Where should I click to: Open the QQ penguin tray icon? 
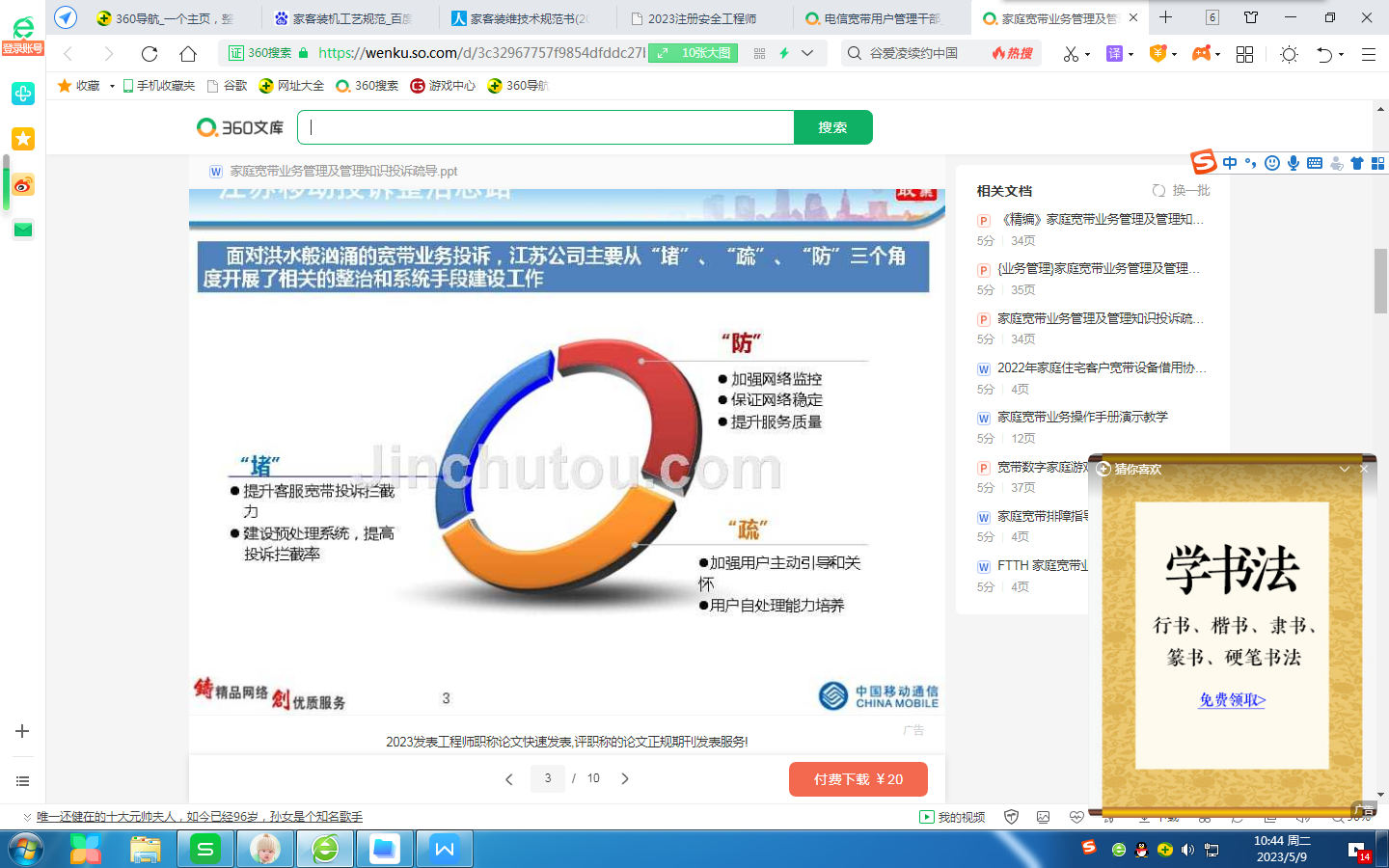pyautogui.click(x=1141, y=850)
